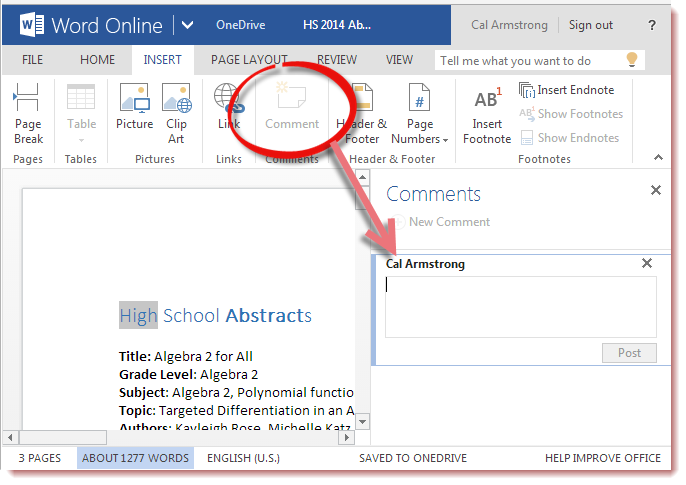Expand the app switcher chevron beside Word Online
This screenshot has width=686, height=485.
[x=187, y=25]
